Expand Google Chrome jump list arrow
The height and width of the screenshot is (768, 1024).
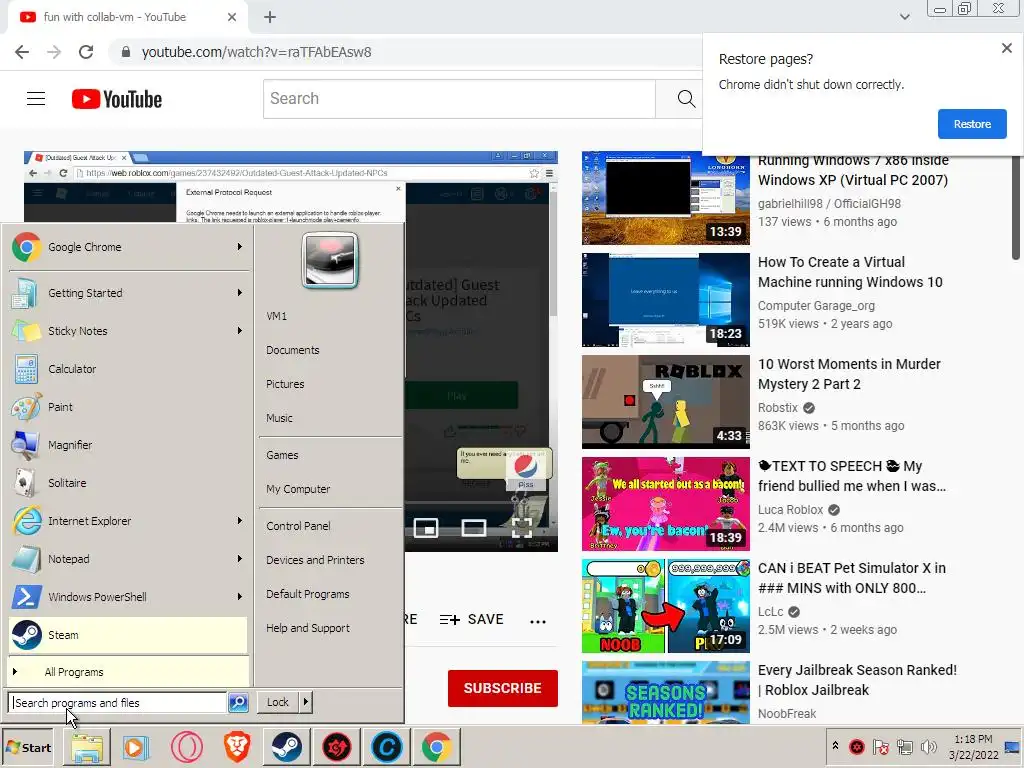coord(240,247)
